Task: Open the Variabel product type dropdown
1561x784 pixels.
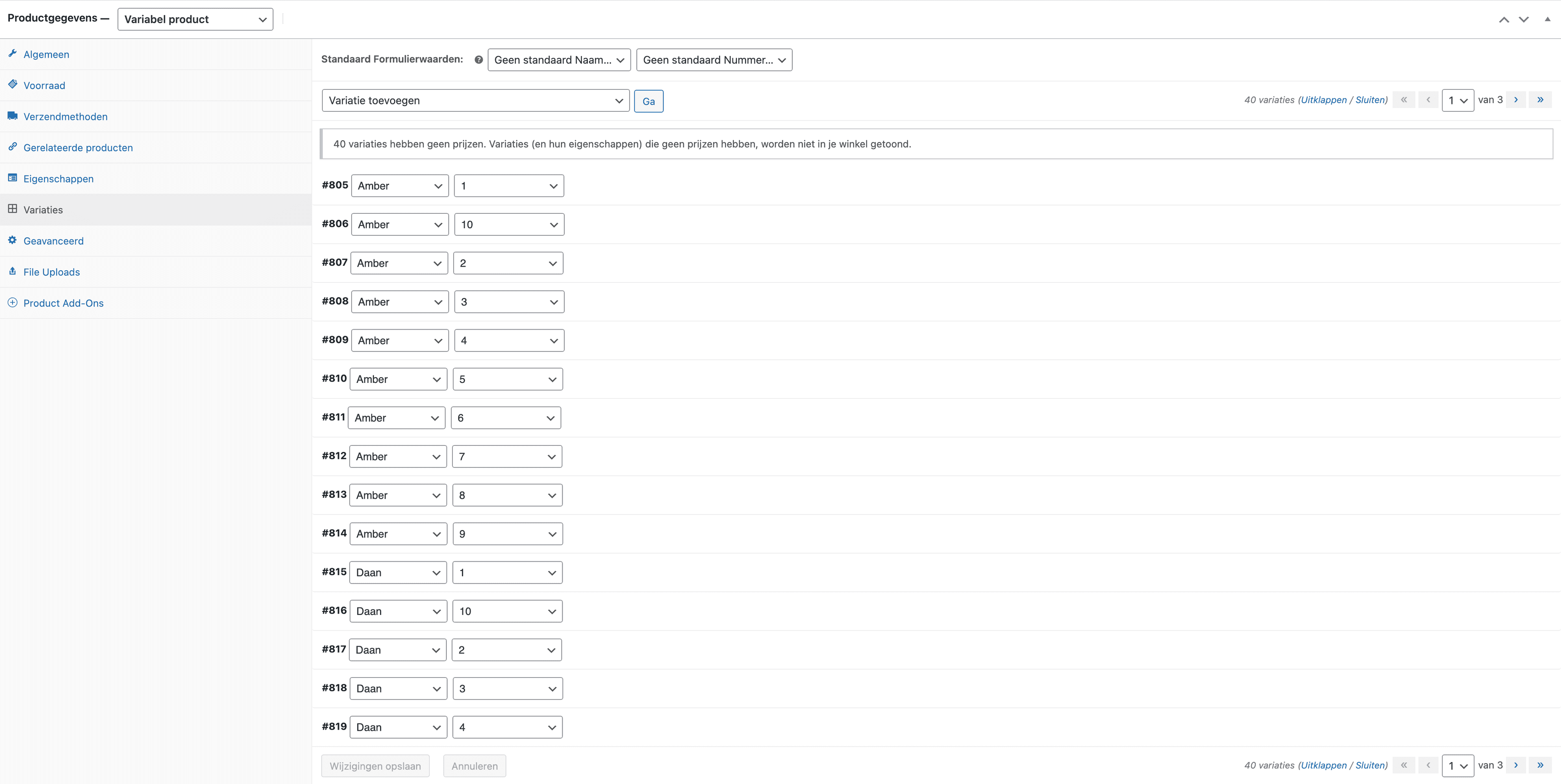Action: pos(195,20)
